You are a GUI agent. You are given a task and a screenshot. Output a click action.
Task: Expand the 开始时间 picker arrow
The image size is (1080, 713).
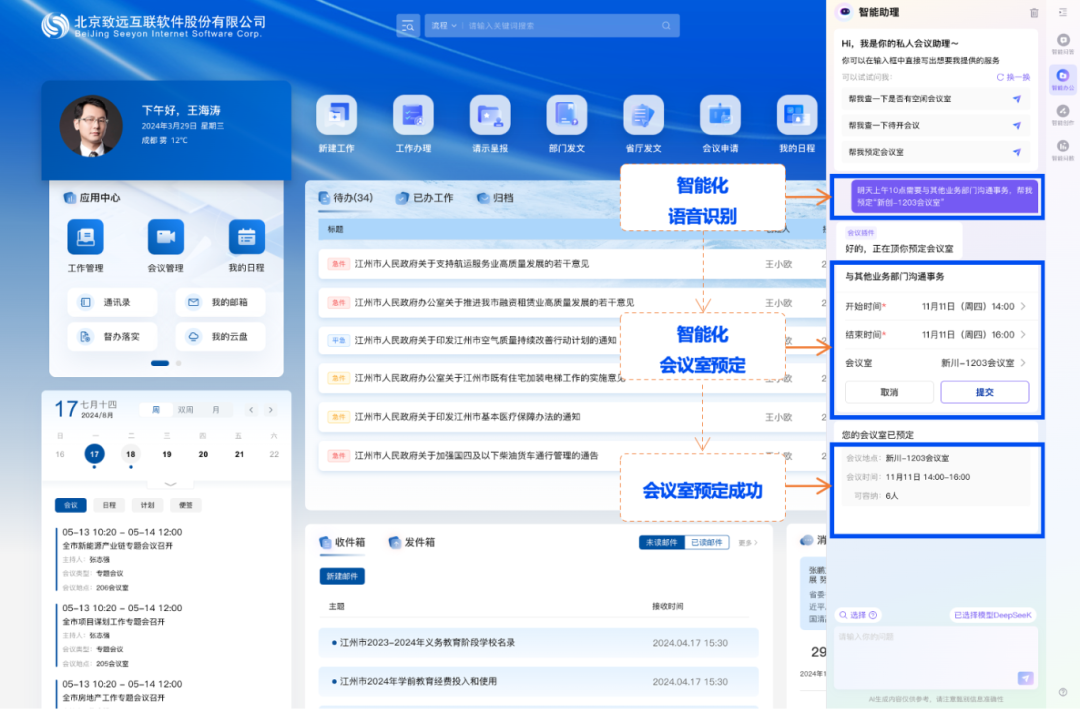[1022, 307]
